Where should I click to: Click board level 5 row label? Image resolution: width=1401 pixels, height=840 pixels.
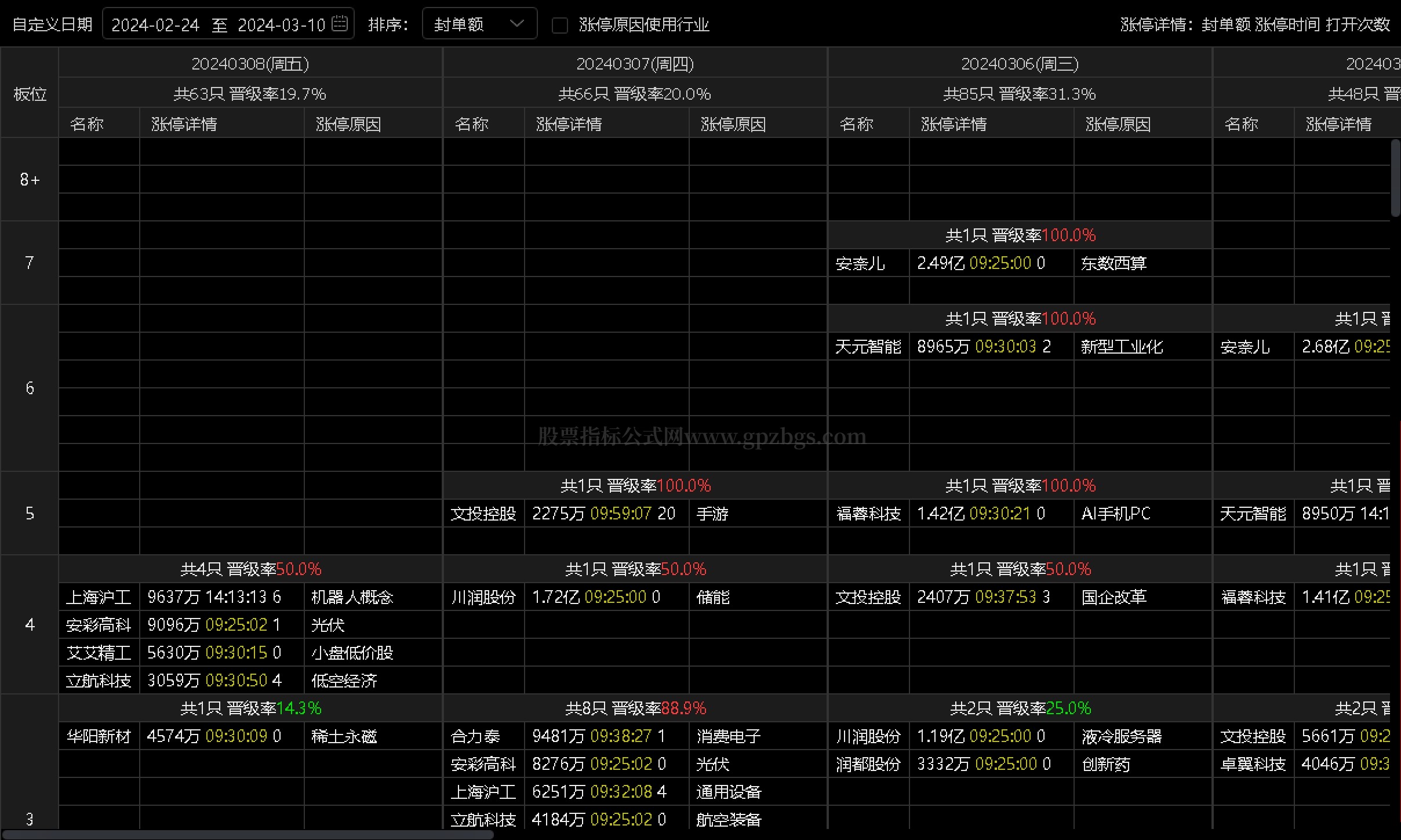(30, 513)
